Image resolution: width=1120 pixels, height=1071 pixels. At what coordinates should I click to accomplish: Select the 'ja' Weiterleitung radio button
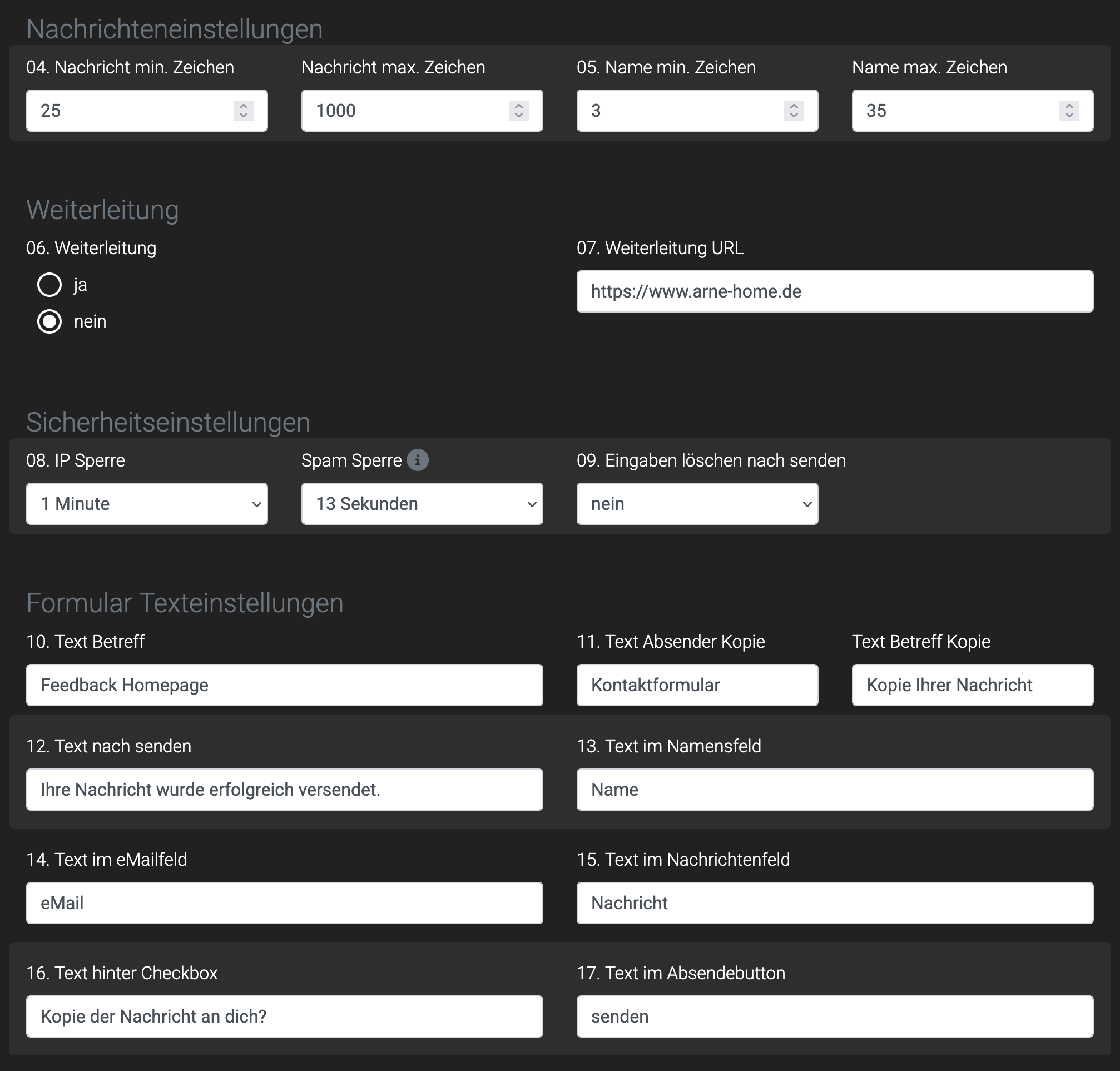click(x=49, y=284)
